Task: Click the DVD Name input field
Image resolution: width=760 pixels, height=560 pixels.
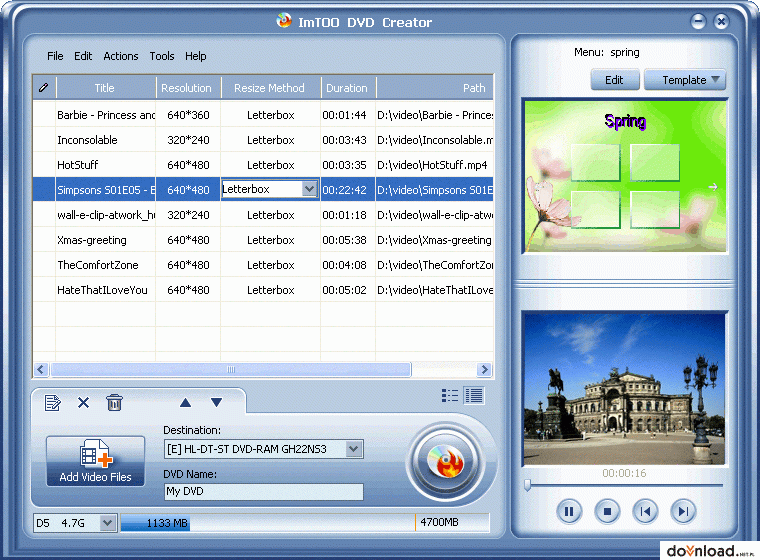Action: (264, 492)
